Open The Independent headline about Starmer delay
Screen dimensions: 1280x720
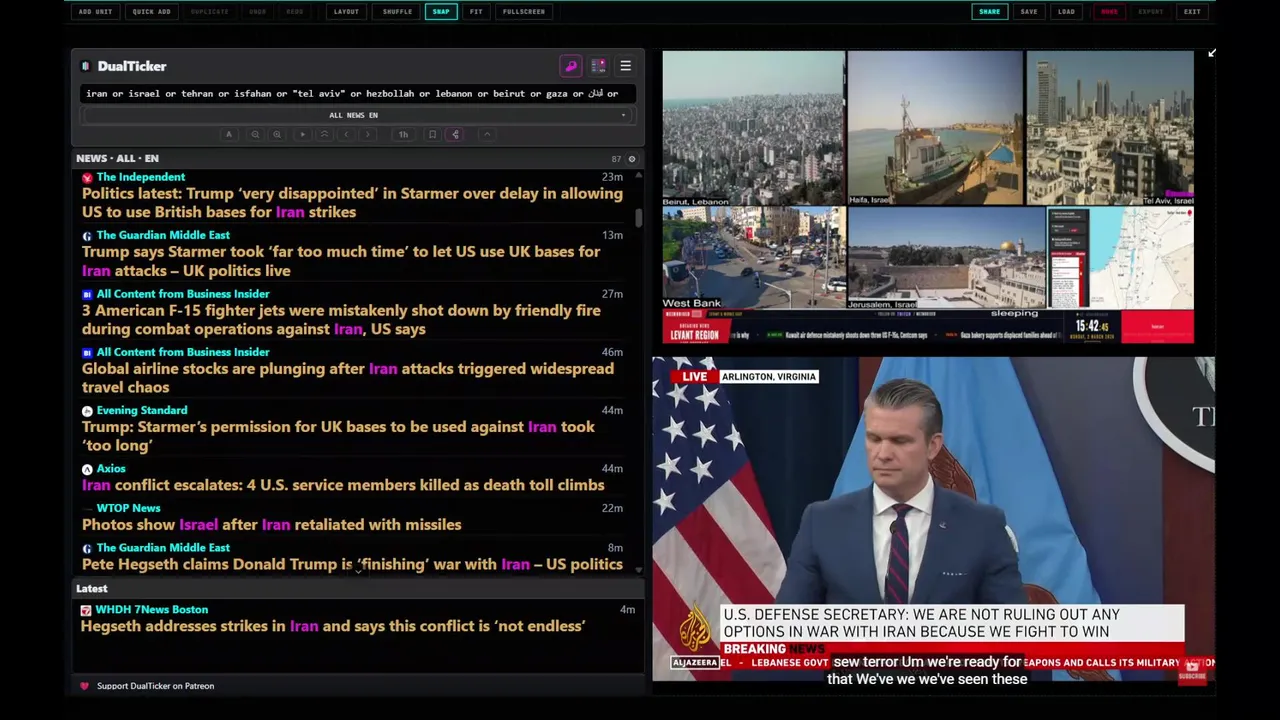[352, 203]
